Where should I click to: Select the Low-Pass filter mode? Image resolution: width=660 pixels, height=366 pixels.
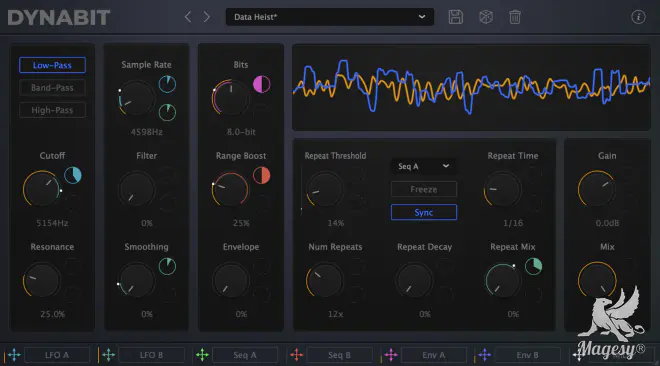pos(52,65)
